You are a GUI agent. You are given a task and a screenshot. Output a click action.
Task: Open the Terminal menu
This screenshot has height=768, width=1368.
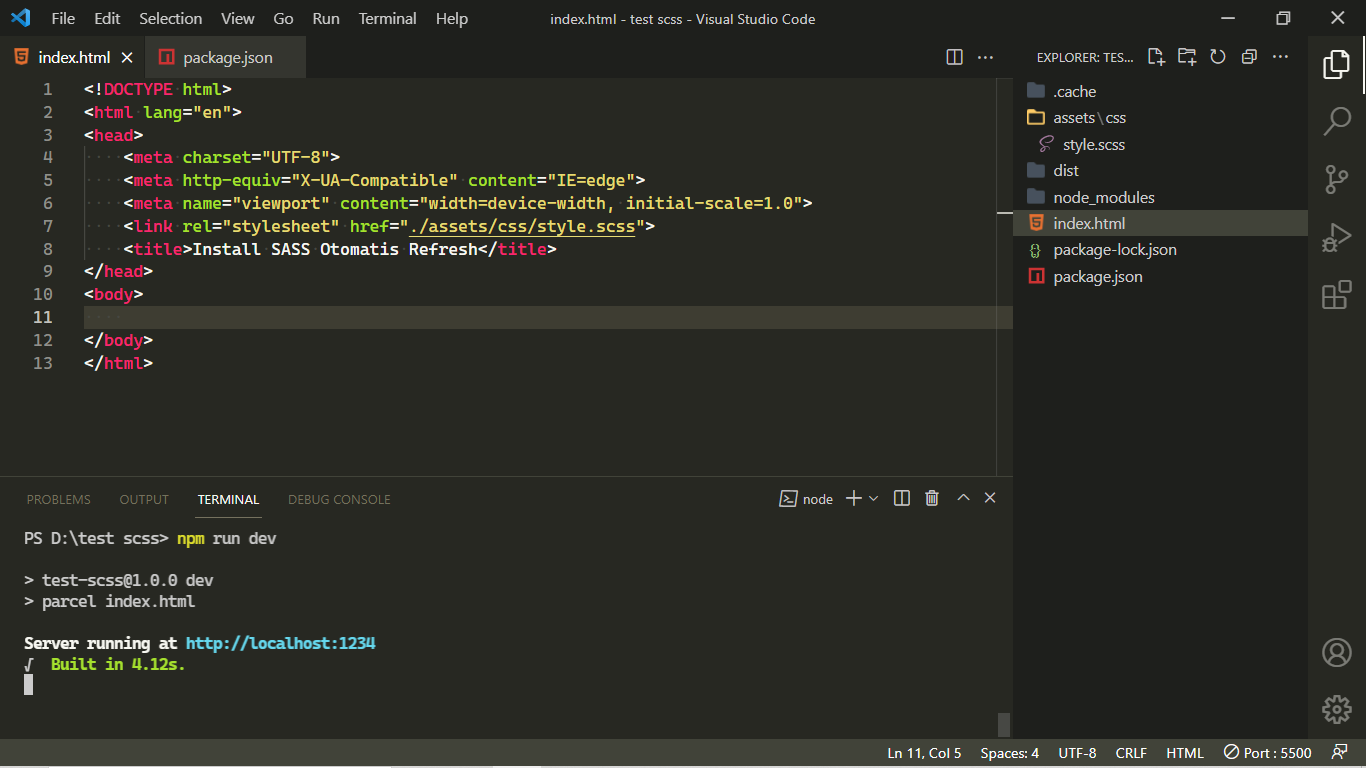[x=388, y=18]
